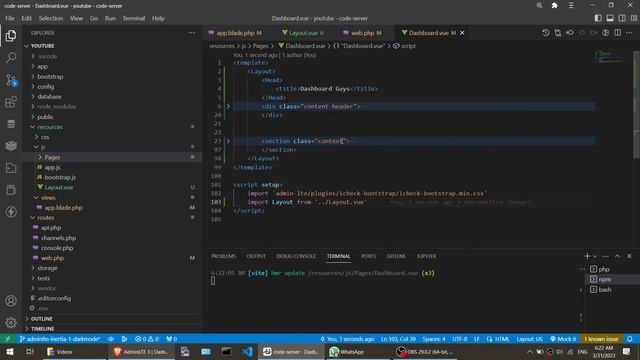The width and height of the screenshot is (640, 360).
Task: Open the Help menu
Action: [x=158, y=18]
